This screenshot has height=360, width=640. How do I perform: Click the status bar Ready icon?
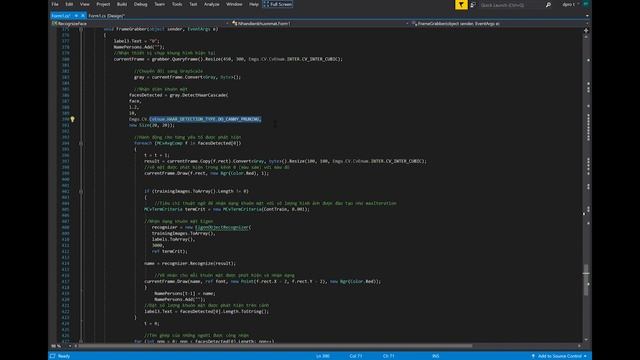[53, 356]
